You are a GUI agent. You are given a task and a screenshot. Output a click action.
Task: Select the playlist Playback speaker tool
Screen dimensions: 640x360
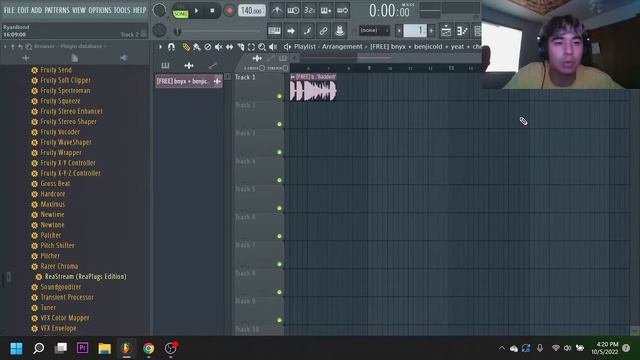pos(273,47)
